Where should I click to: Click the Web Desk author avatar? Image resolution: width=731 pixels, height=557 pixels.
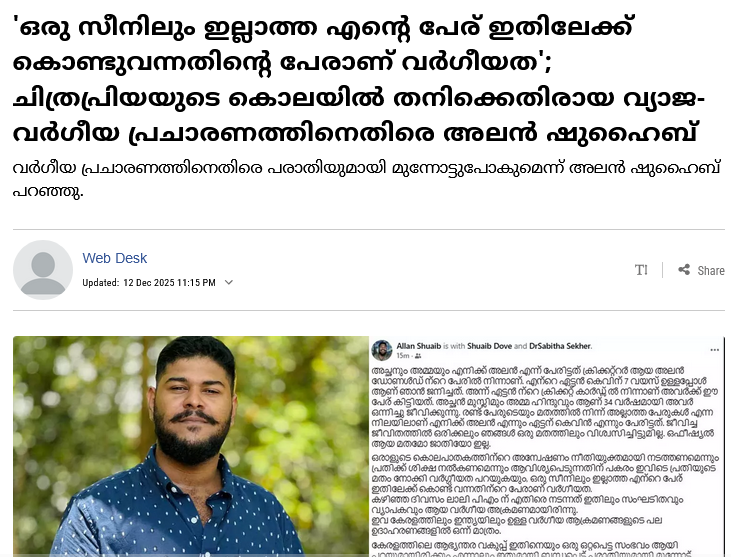click(x=43, y=270)
